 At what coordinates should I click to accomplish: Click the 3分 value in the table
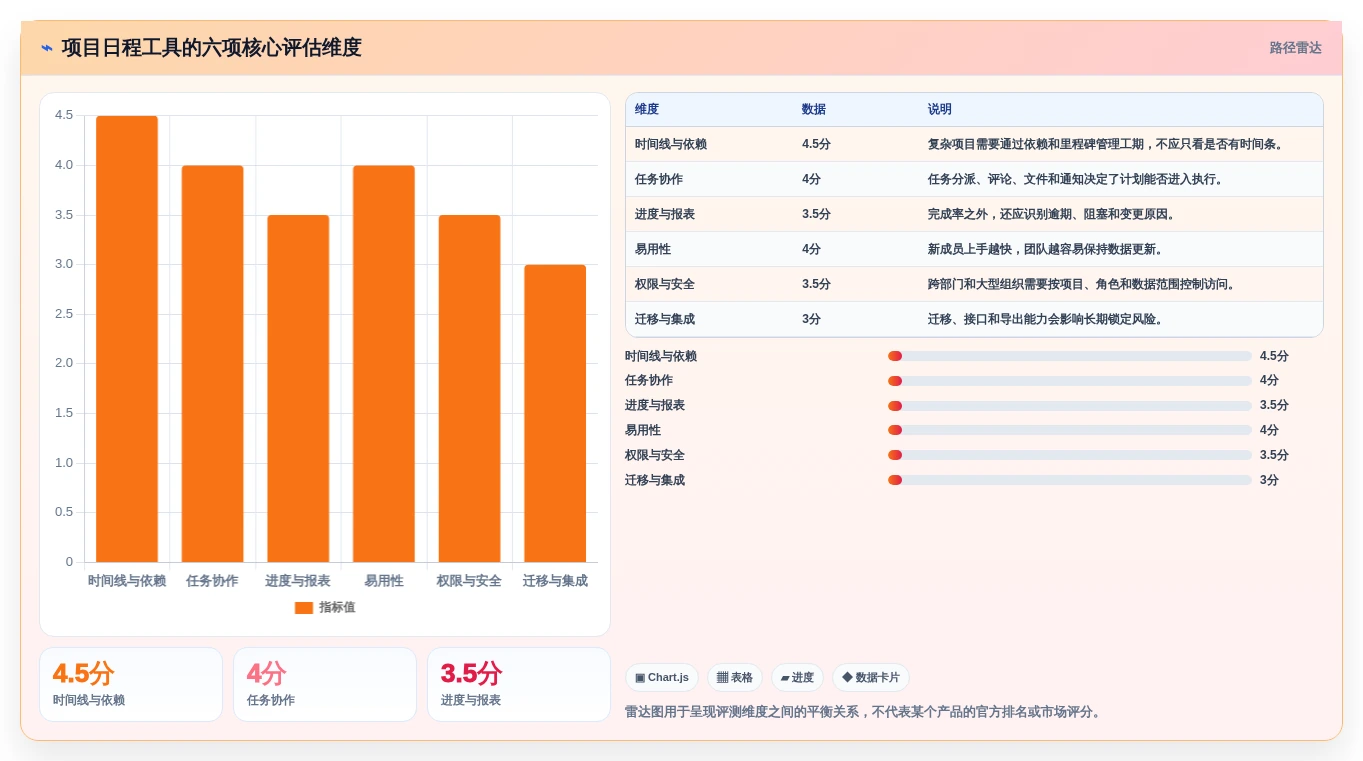811,319
